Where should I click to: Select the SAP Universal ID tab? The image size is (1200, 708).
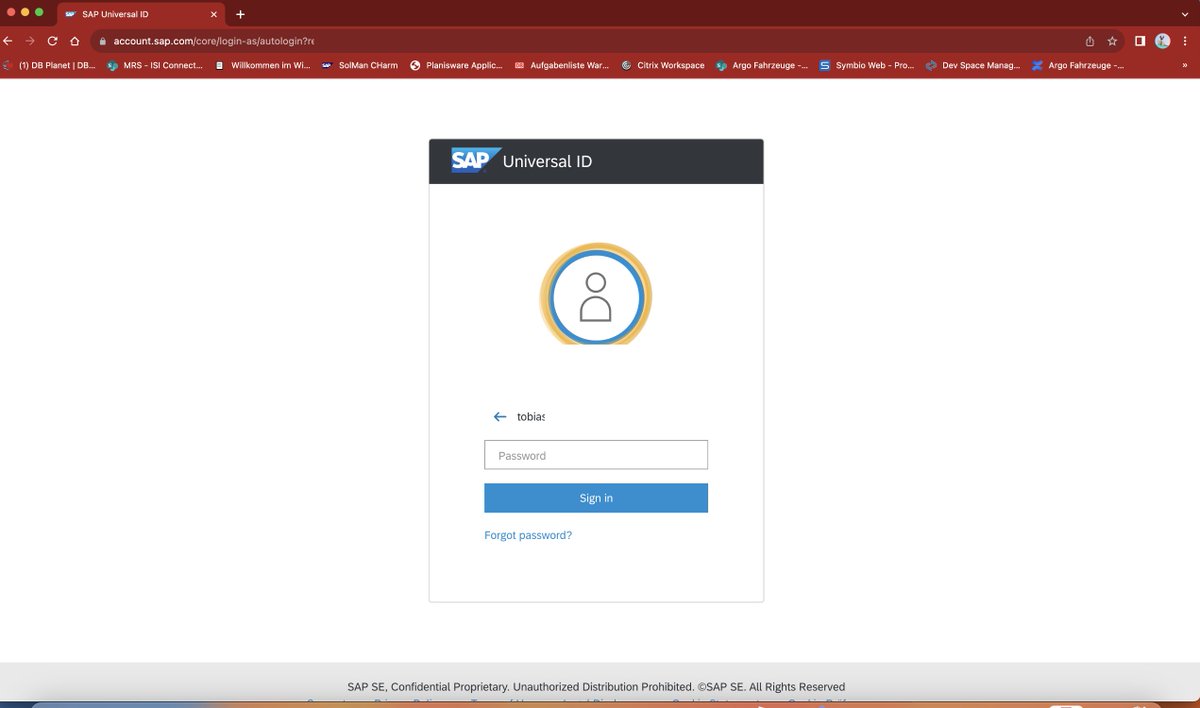tap(141, 14)
